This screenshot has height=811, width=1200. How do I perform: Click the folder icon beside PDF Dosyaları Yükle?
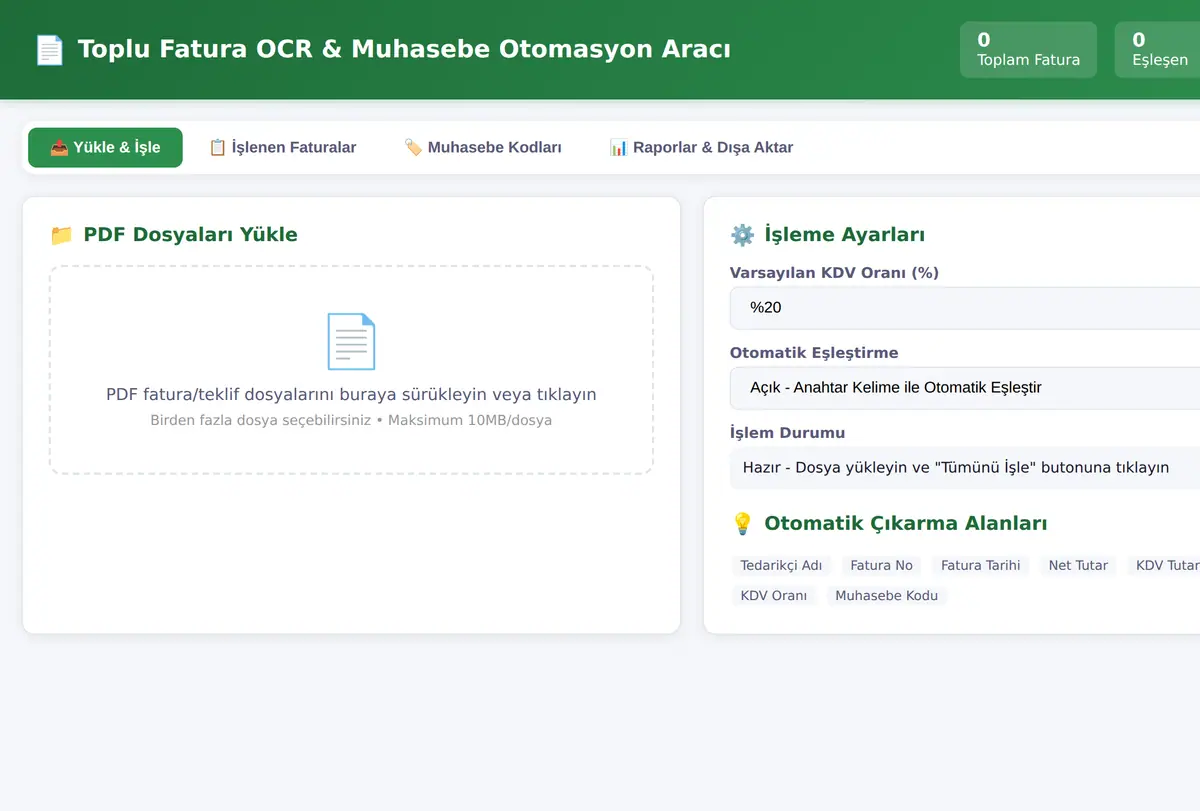(x=61, y=235)
